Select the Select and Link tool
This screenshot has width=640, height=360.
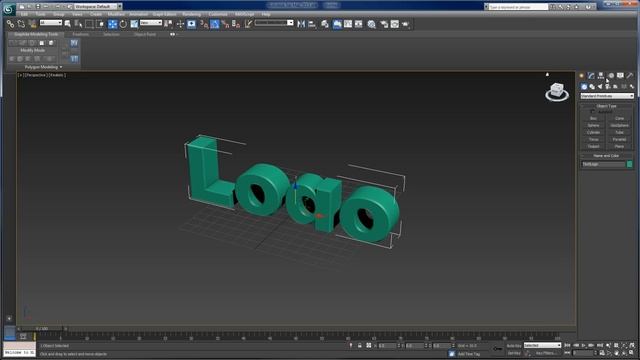tap(10, 24)
